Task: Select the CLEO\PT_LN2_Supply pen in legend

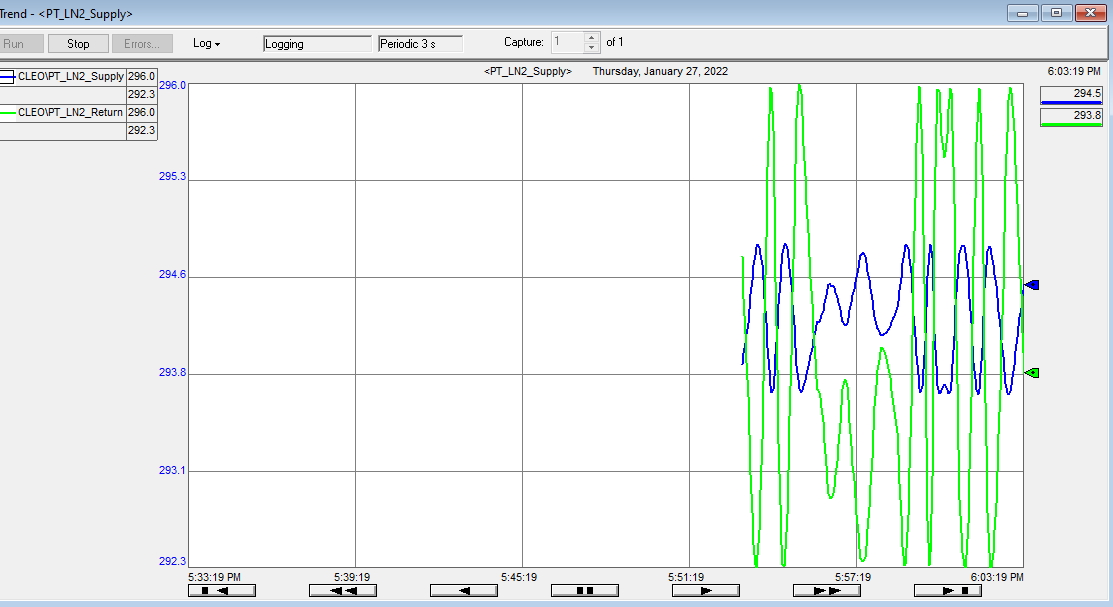Action: (70, 77)
